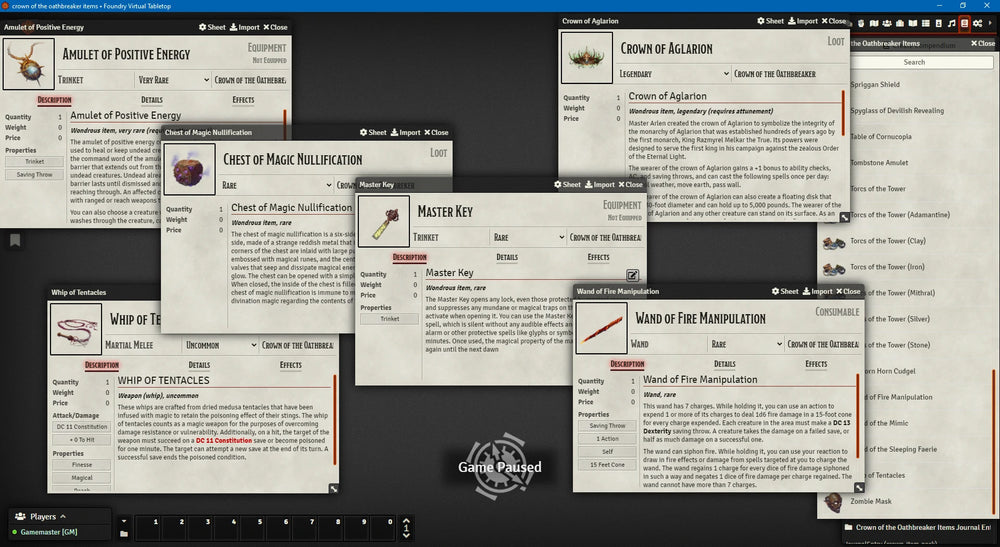Toggle the Players list panel
The image size is (1000, 547).
(43, 517)
